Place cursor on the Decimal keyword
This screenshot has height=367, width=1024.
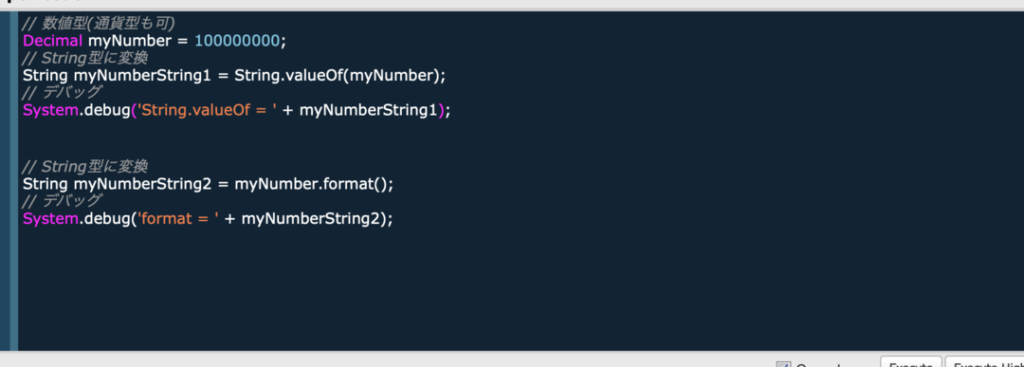point(53,41)
